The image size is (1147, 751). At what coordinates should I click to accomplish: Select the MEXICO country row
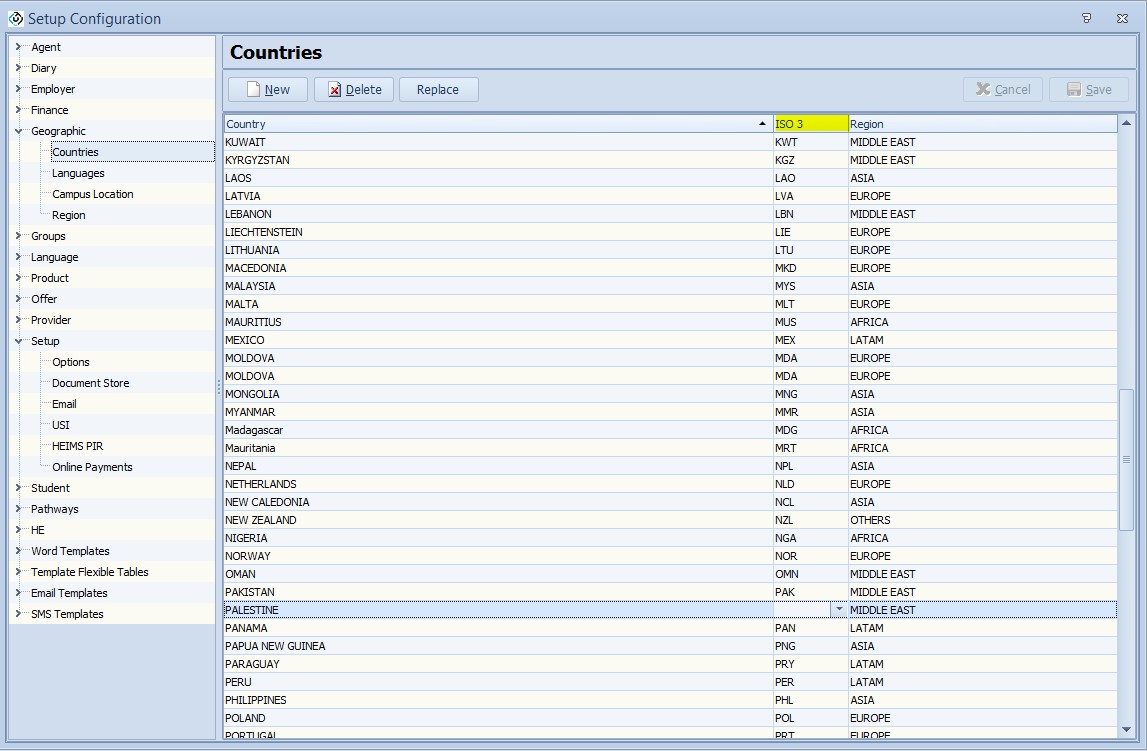pos(495,340)
